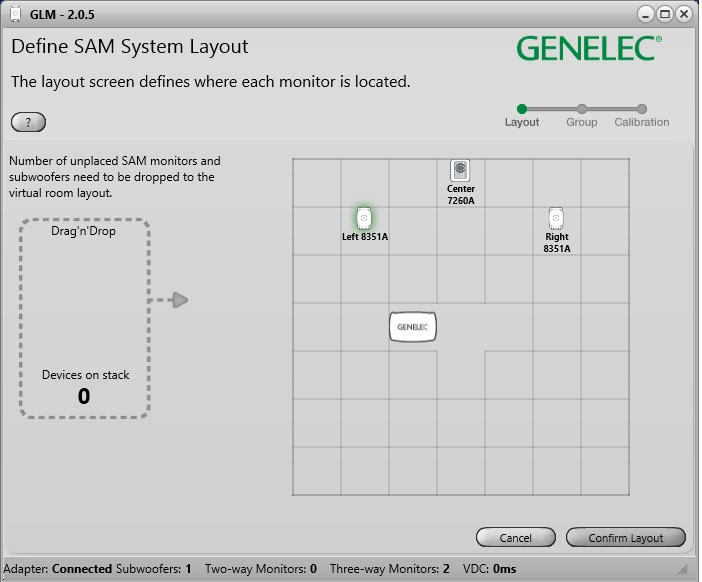Click the Genelec listening position icon

click(x=412, y=327)
